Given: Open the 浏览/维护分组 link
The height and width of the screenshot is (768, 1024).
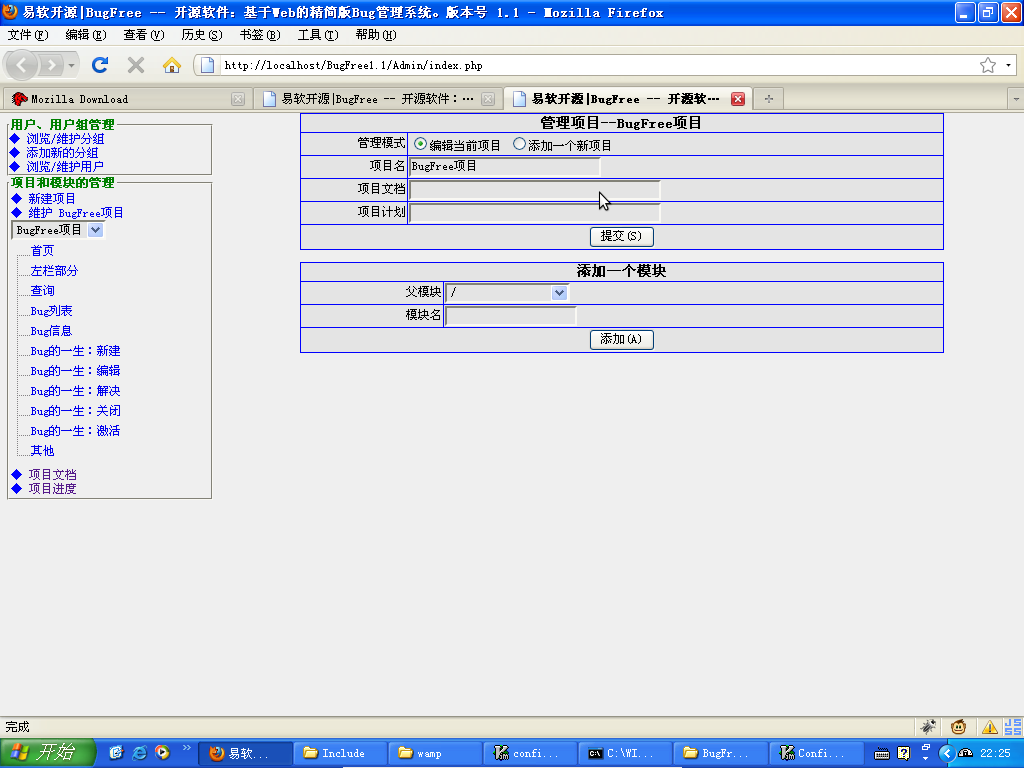Looking at the screenshot, I should pos(65,138).
